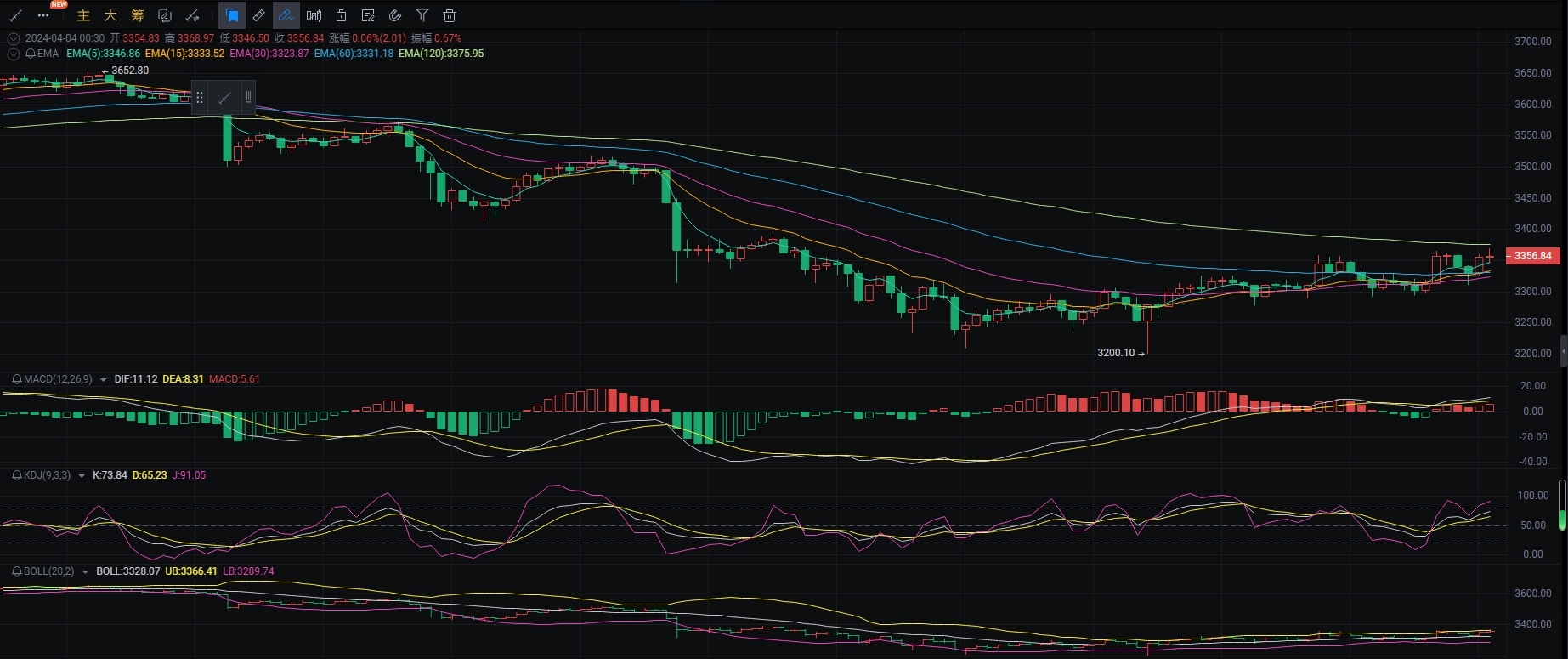Toggle the alert bell beside MACD
The image size is (1568, 659).
pyautogui.click(x=16, y=379)
